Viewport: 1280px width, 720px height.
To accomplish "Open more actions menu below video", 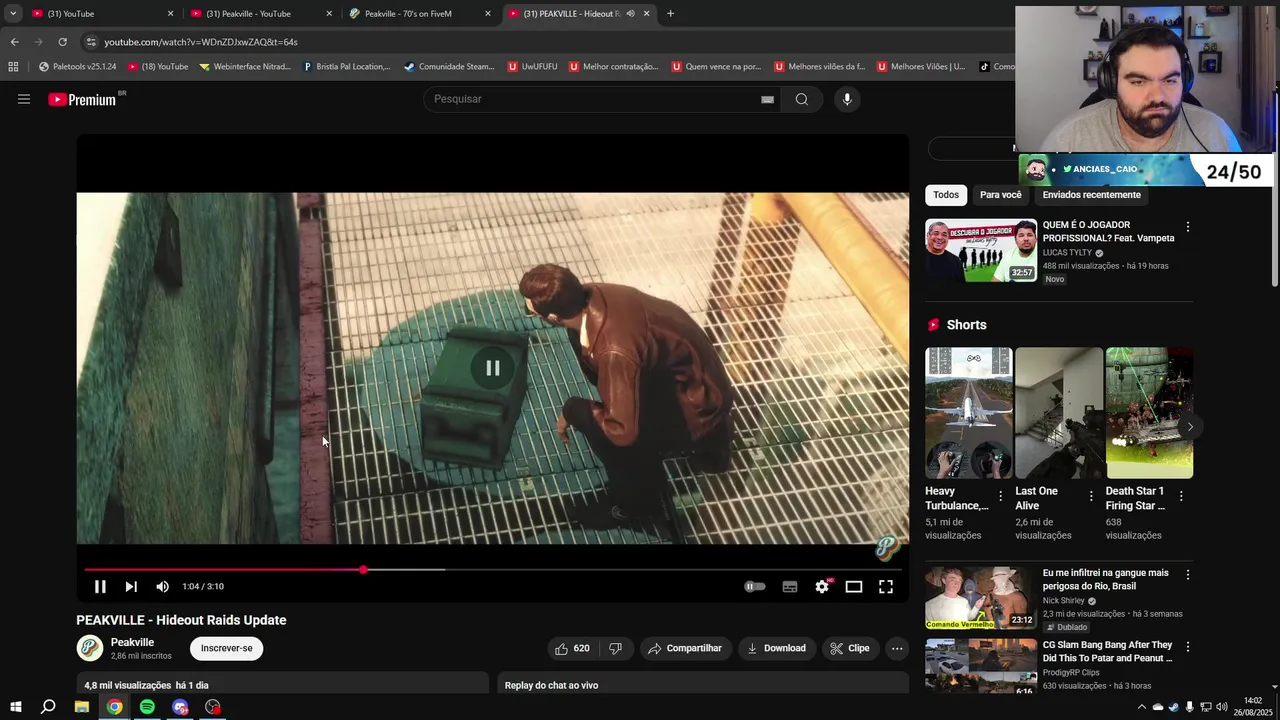I will [897, 648].
